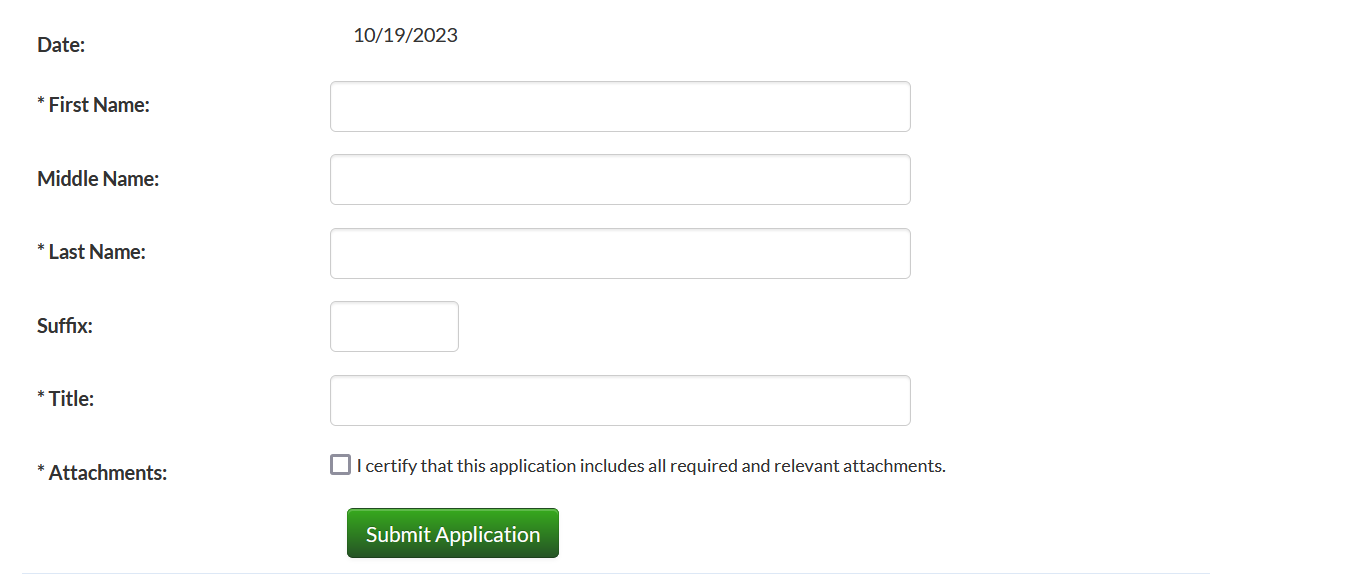The image size is (1347, 578).
Task: Click the certification statement text
Action: [x=651, y=466]
